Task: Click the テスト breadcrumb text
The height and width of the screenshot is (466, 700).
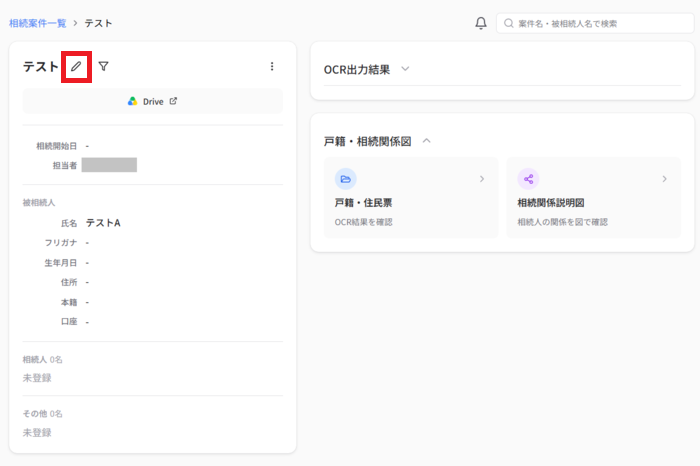Action: click(x=98, y=23)
